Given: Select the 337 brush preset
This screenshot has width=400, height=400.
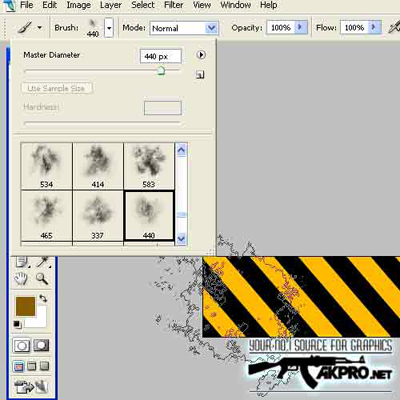Looking at the screenshot, I should [98, 216].
